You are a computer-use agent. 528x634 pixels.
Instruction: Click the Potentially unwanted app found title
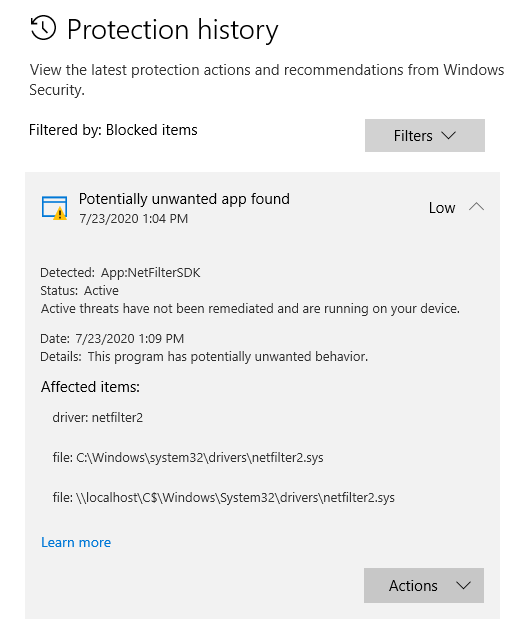click(184, 199)
